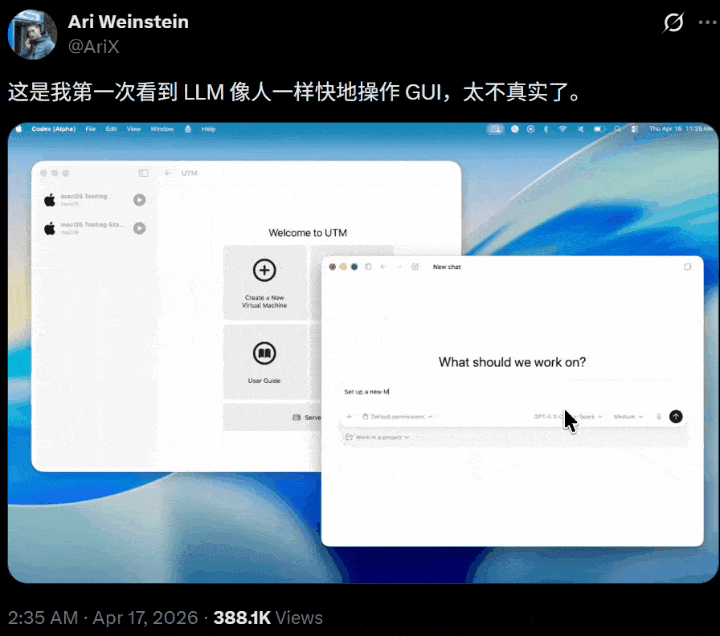Click the plus attach icon in the chat composer

pos(349,416)
